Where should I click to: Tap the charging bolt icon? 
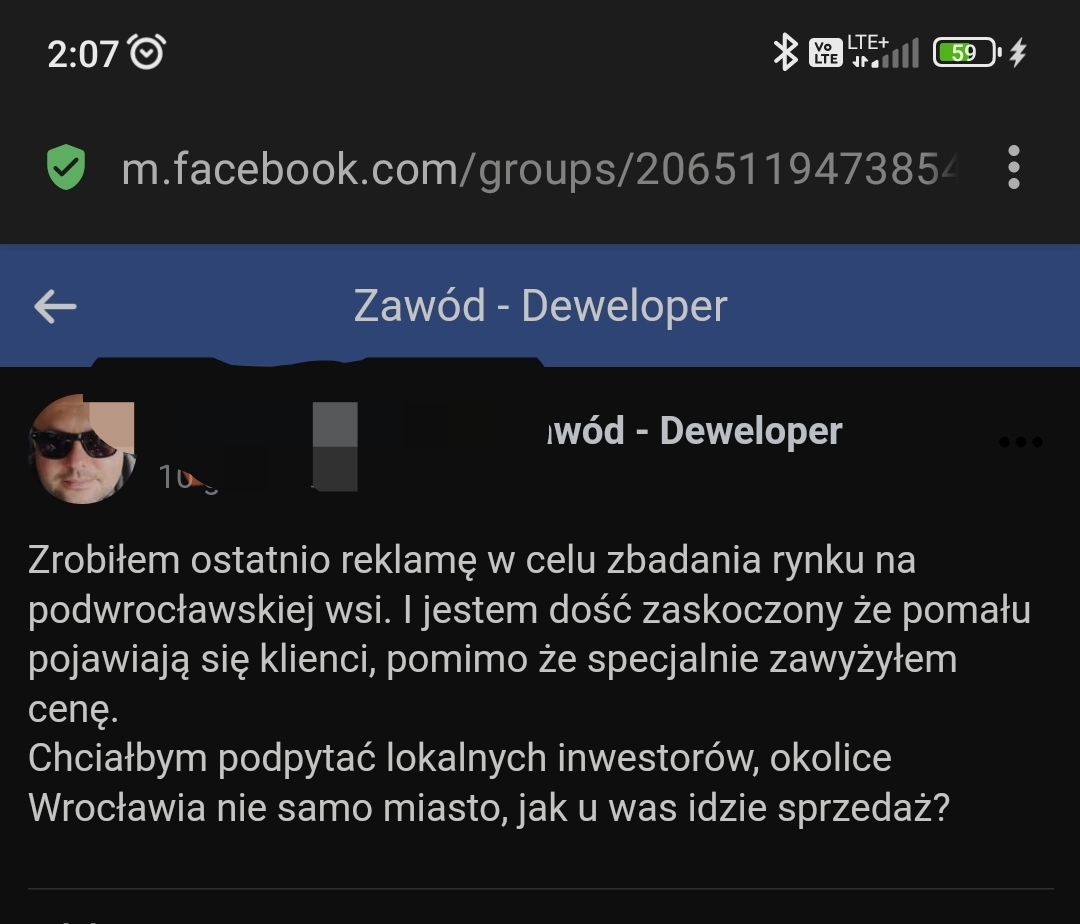[1018, 52]
